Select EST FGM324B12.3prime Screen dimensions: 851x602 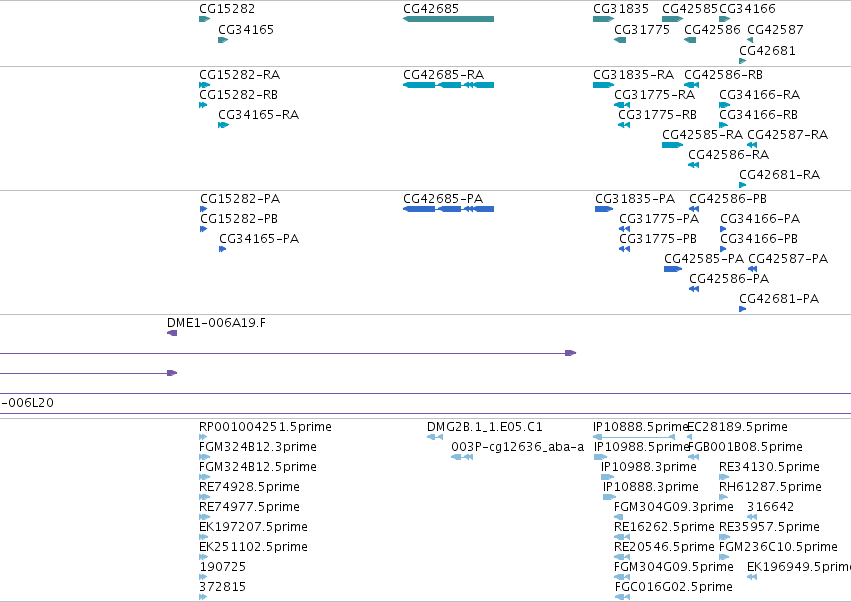click(258, 447)
